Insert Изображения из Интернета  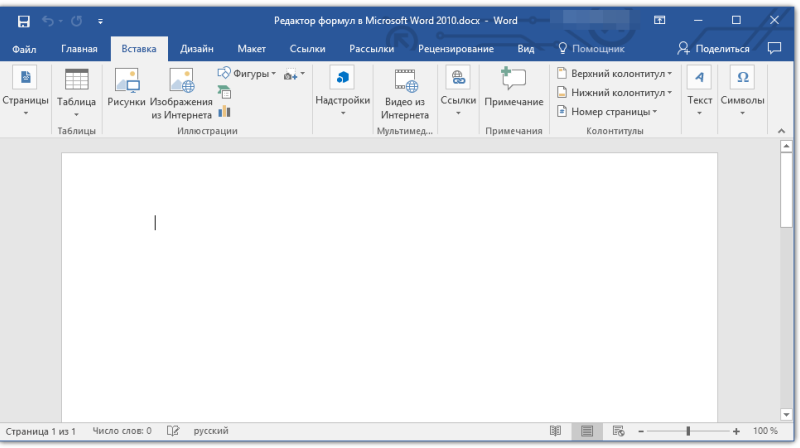[181, 94]
